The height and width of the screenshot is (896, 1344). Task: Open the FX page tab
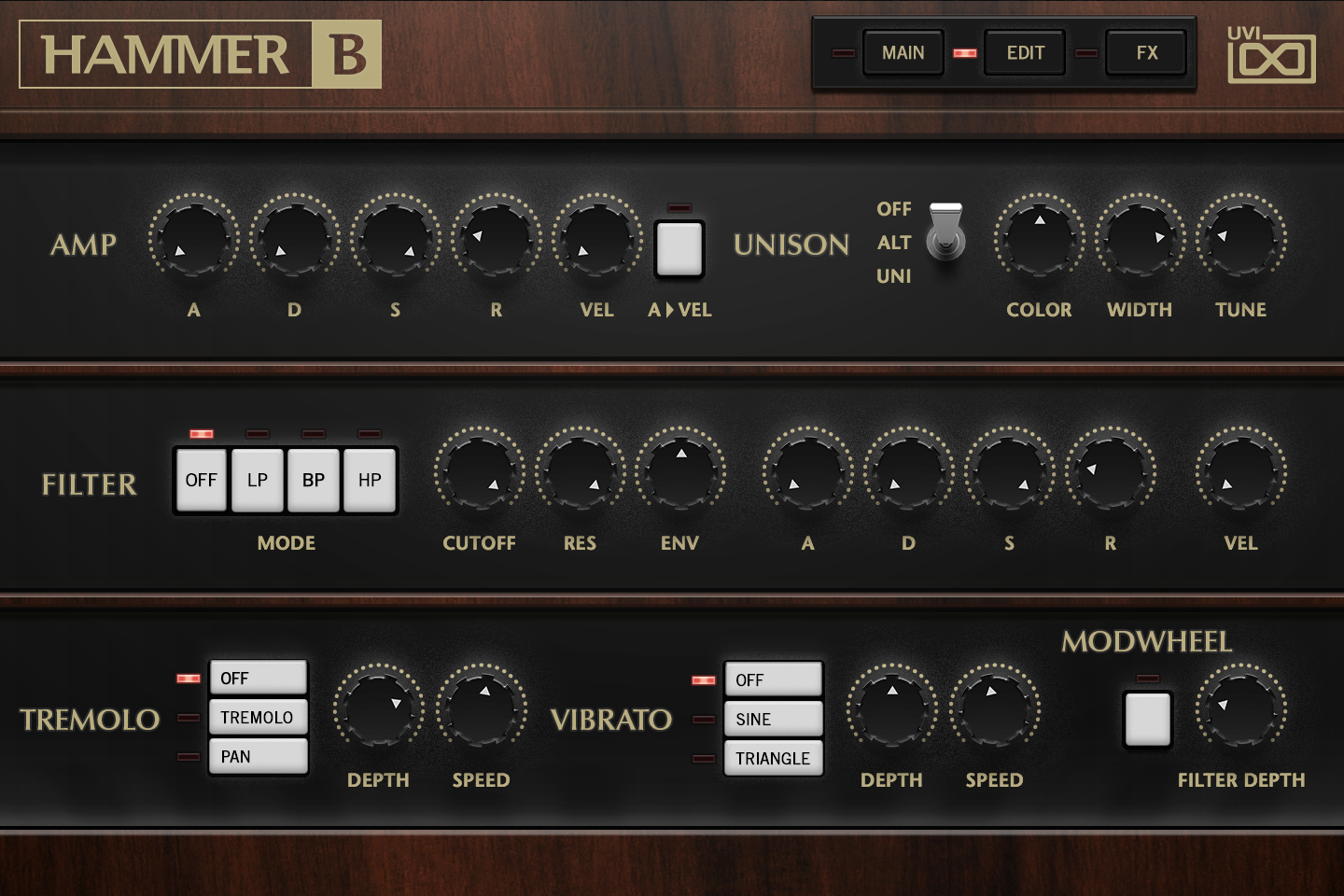[1146, 53]
